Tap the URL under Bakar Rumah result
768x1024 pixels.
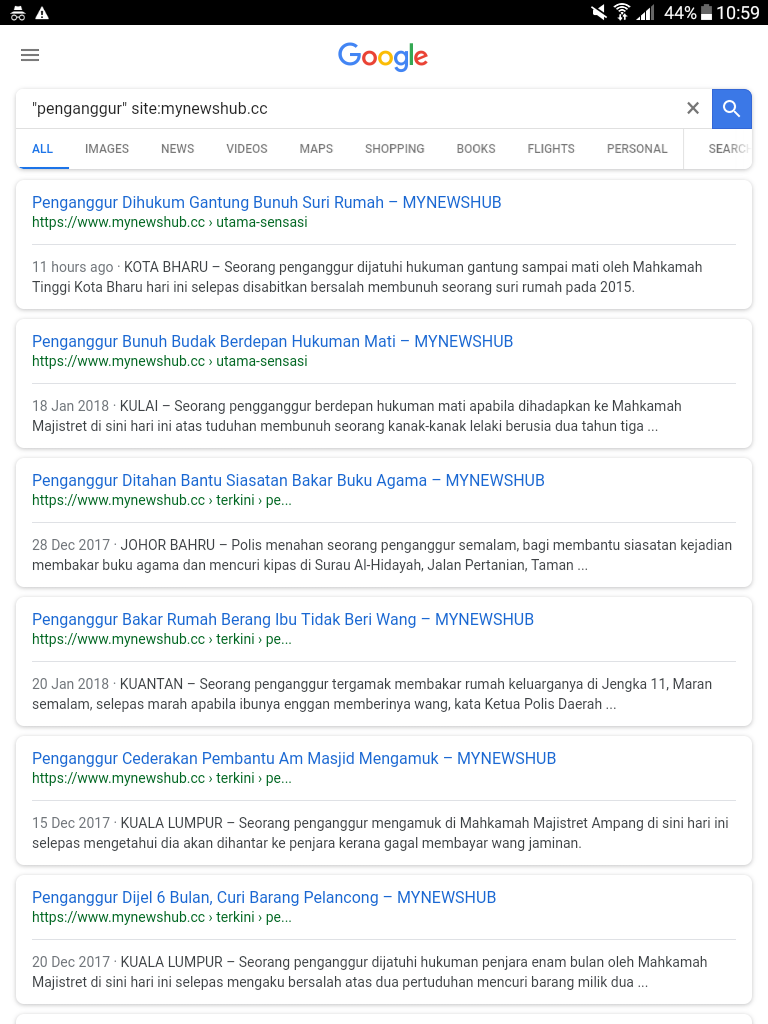tap(162, 639)
